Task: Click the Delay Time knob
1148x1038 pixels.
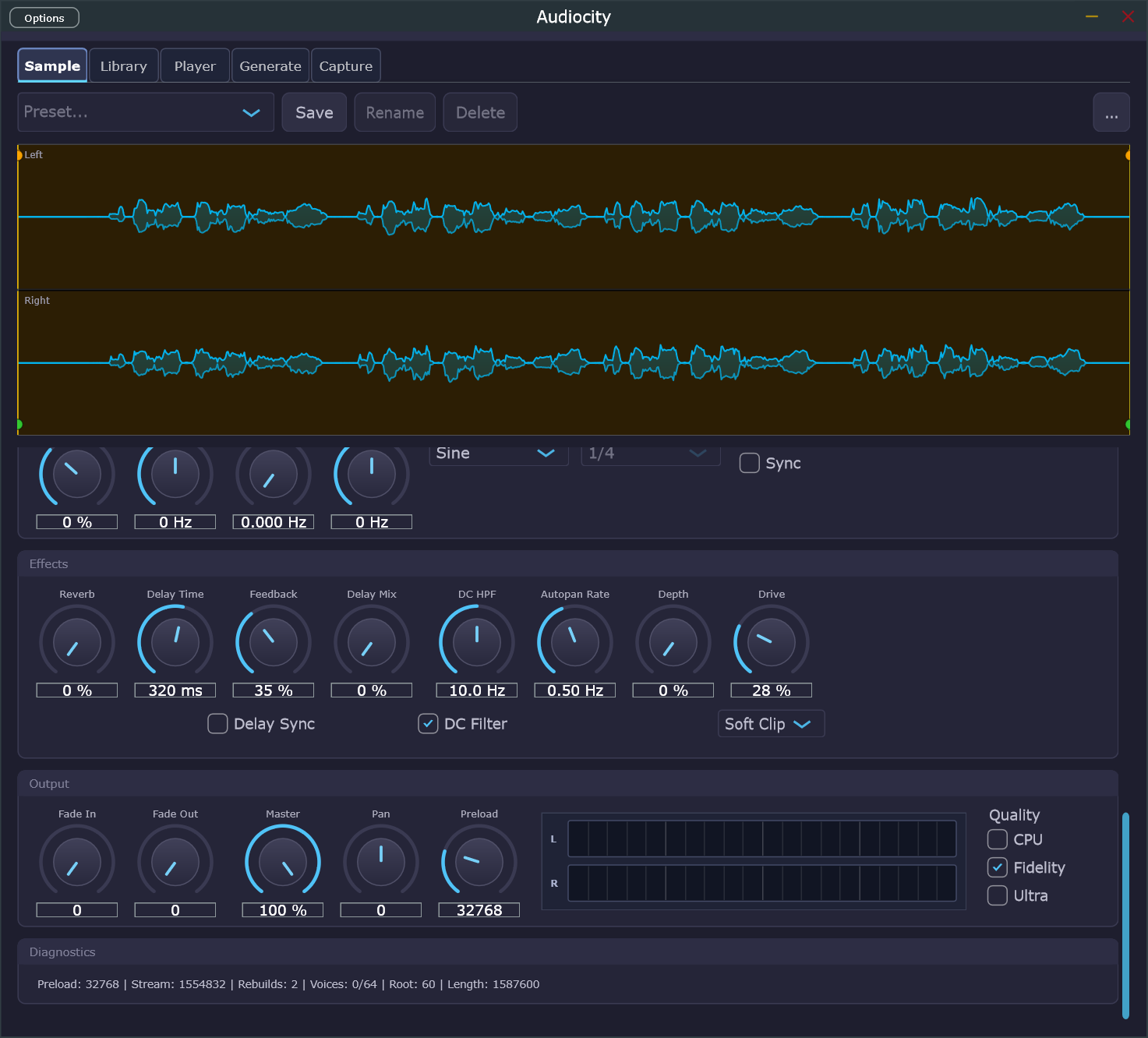Action: pos(175,643)
